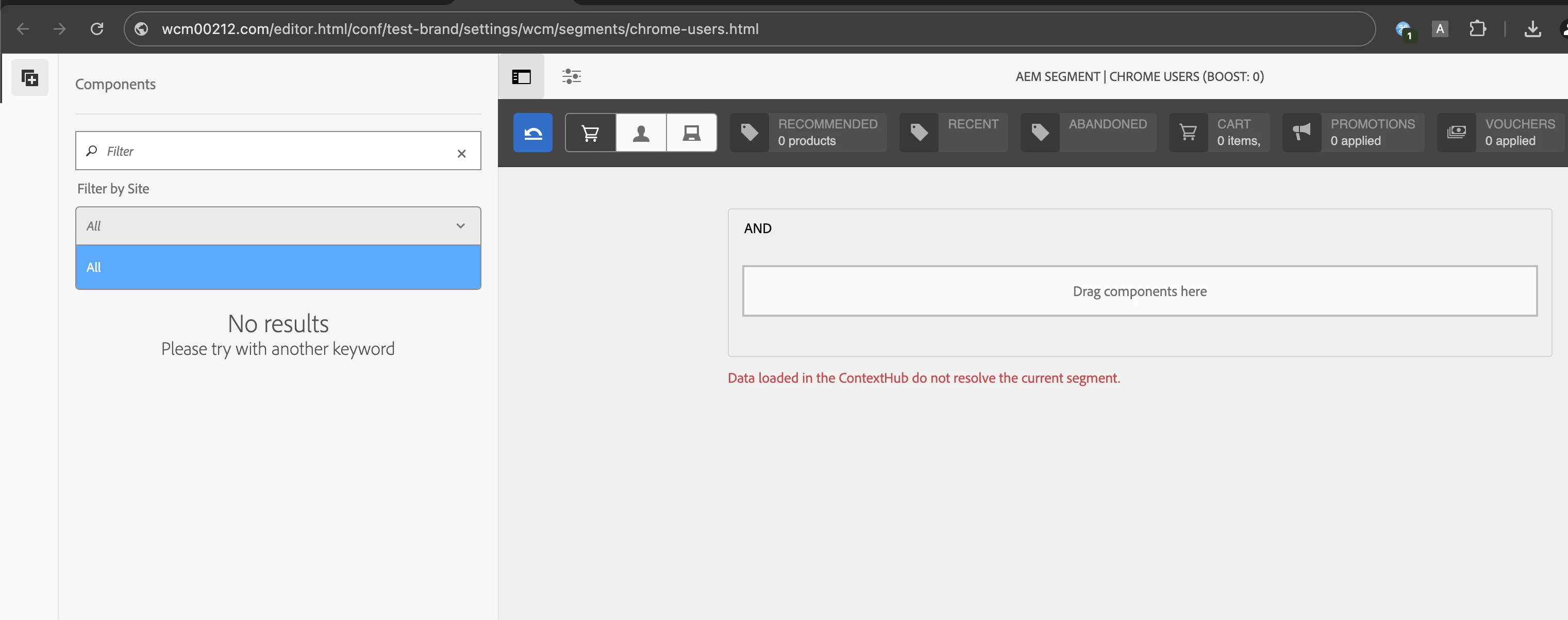The height and width of the screenshot is (620, 1568).
Task: Select the device laptop ContextHub mode
Action: pos(692,133)
